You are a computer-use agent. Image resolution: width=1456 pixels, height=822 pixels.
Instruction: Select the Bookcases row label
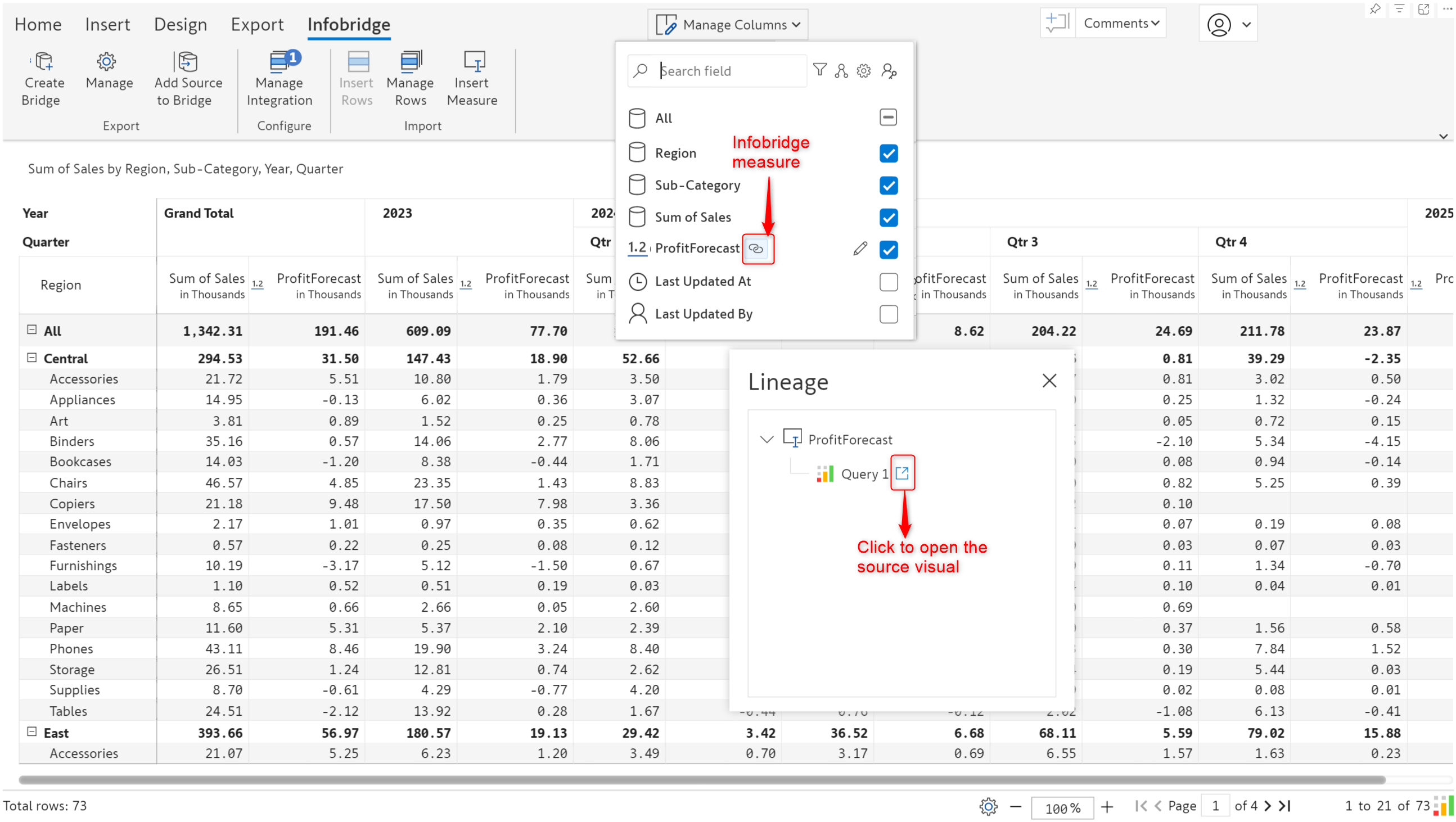(80, 462)
